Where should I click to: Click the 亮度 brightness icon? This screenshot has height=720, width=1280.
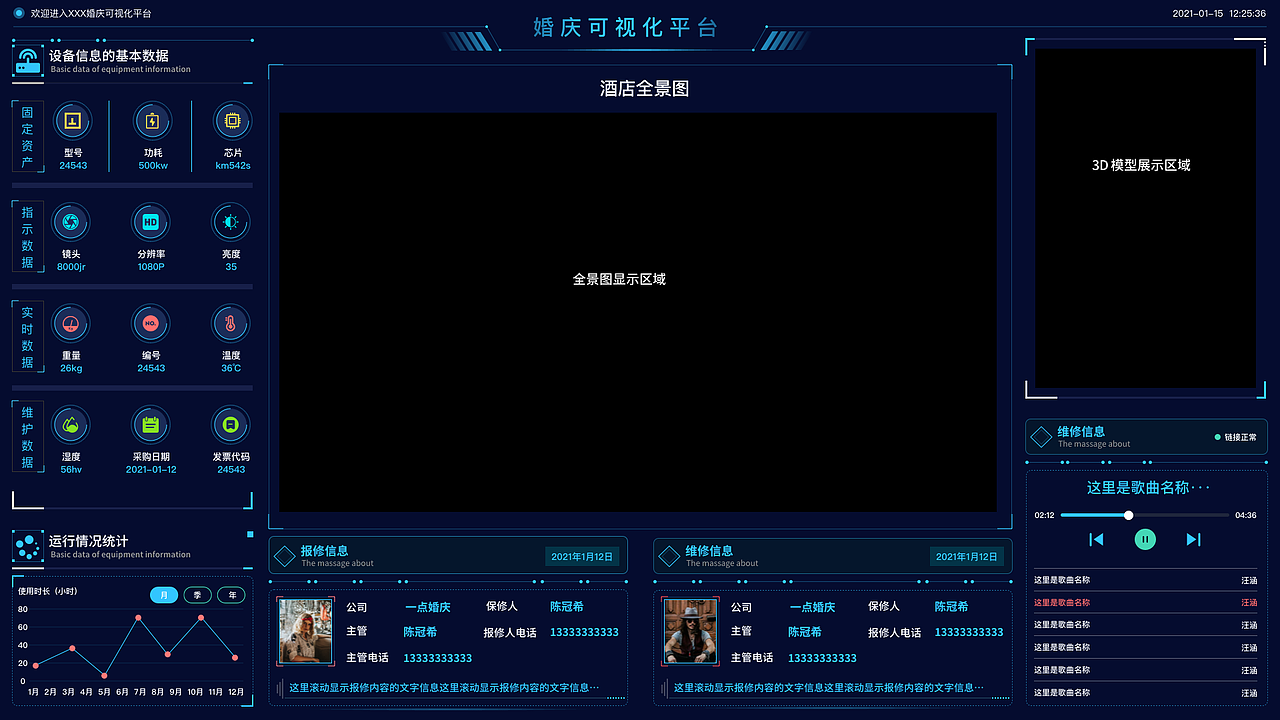231,222
